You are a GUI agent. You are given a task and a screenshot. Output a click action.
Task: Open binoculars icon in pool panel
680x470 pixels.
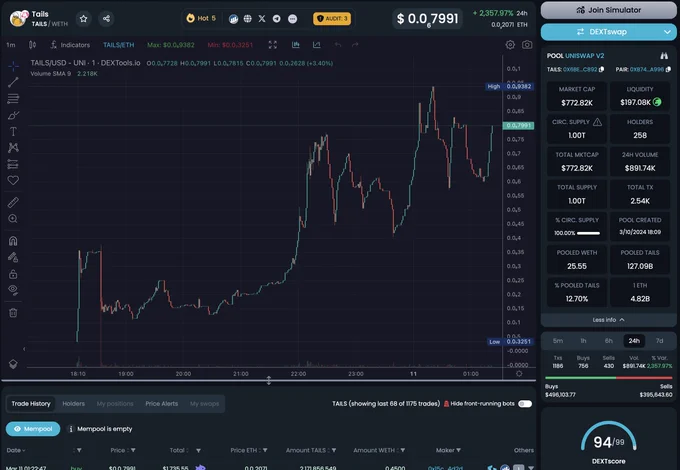point(664,55)
